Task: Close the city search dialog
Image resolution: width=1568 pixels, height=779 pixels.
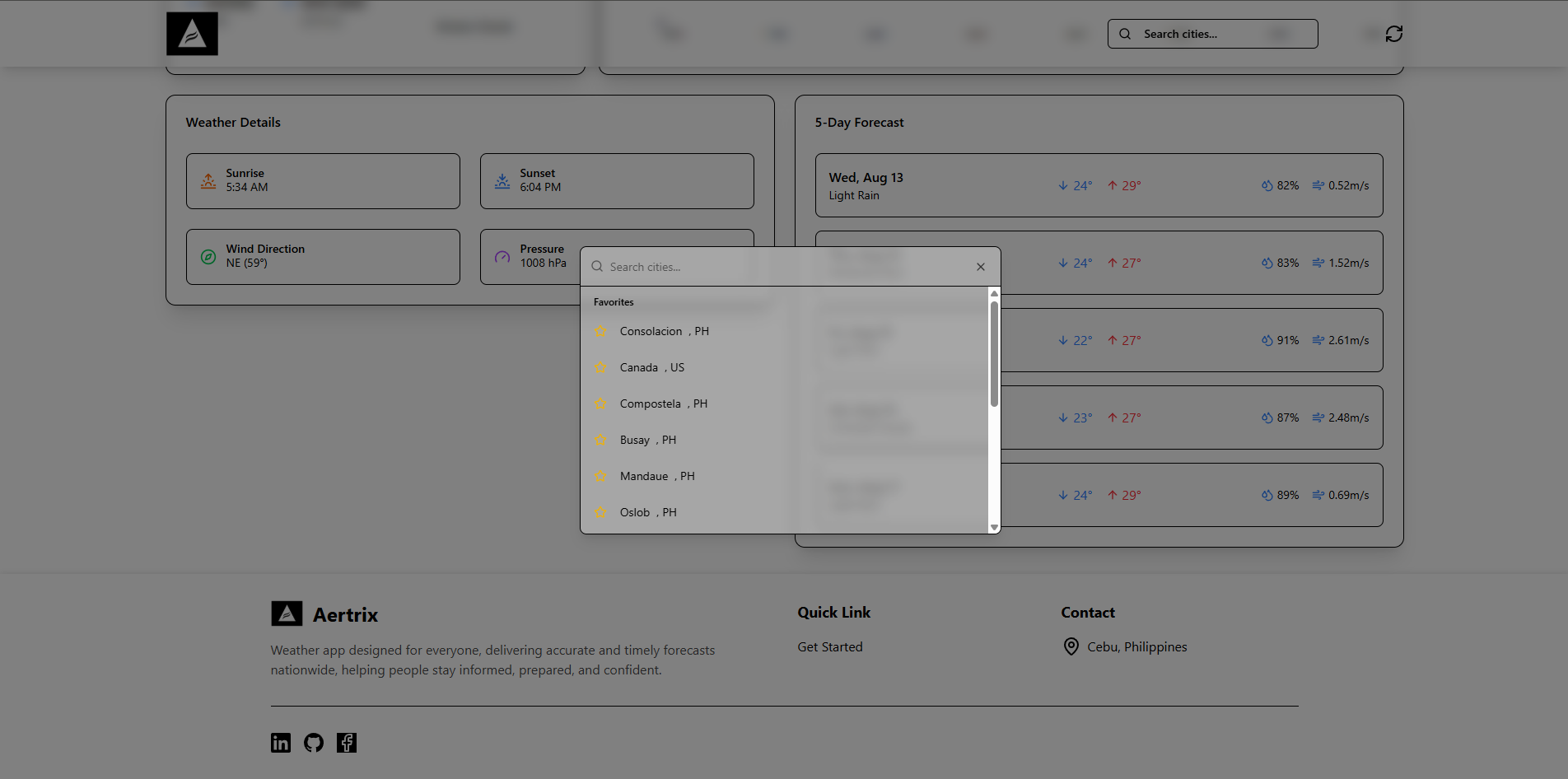Action: pyautogui.click(x=980, y=267)
